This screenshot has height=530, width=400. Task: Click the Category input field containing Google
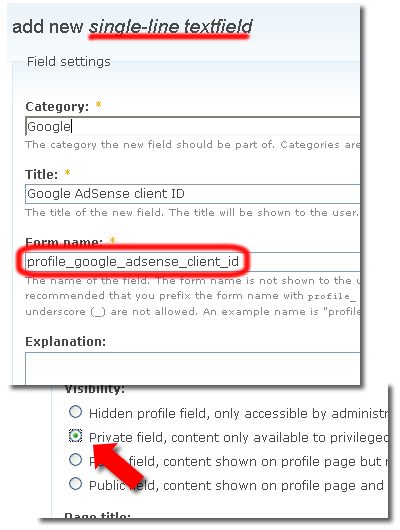pos(193,126)
